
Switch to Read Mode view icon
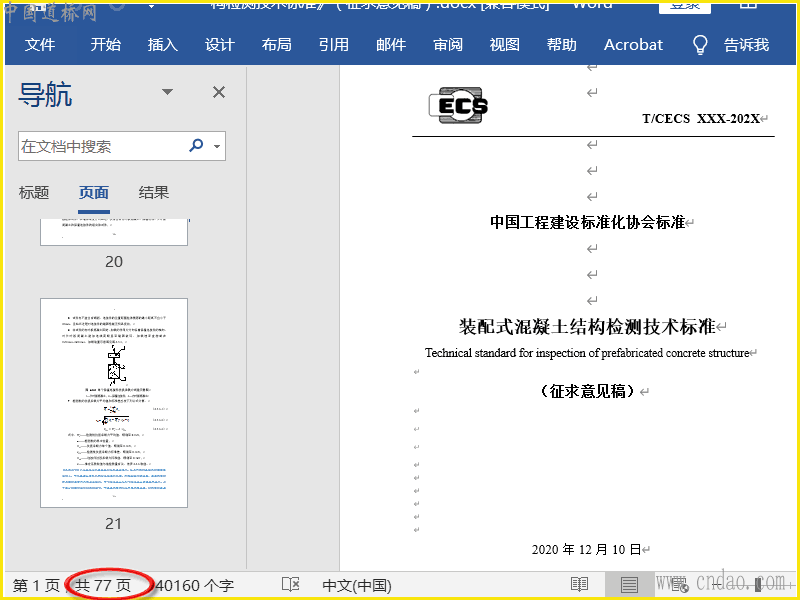579,585
